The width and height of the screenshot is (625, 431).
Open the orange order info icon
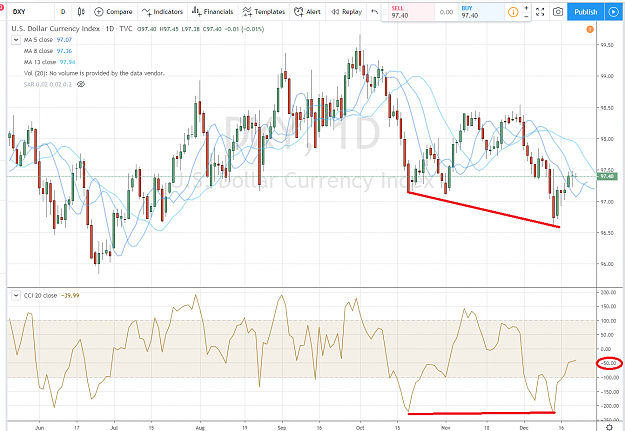513,12
